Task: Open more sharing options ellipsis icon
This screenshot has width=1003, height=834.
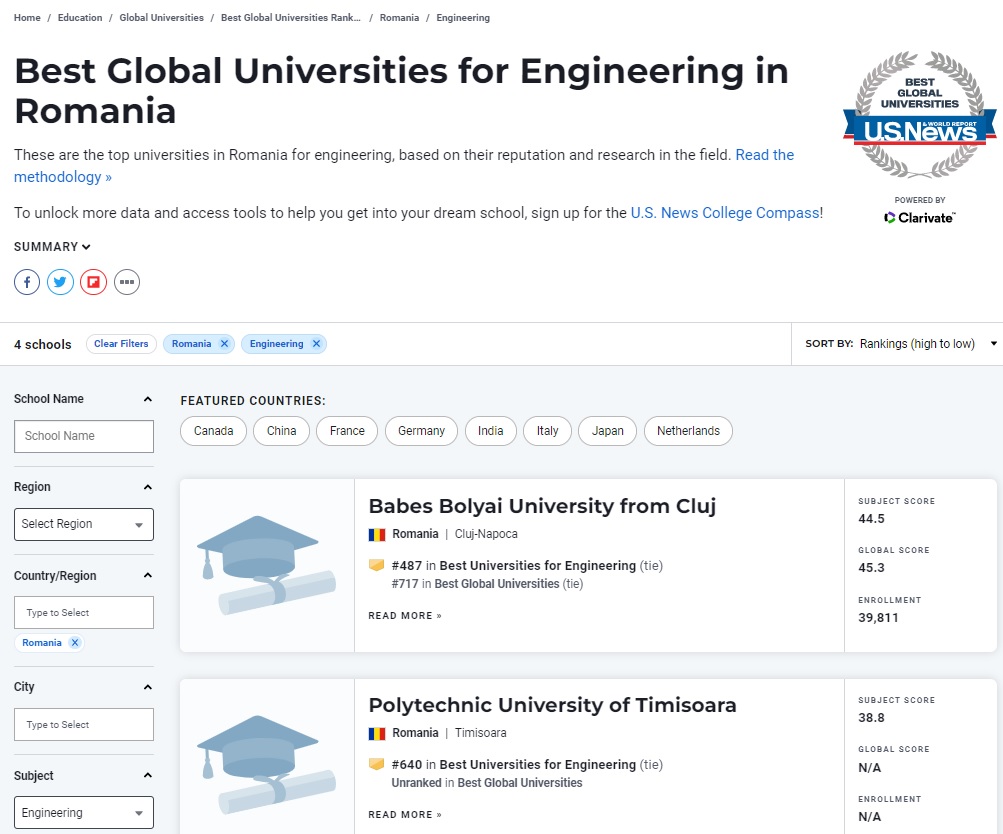Action: click(126, 282)
